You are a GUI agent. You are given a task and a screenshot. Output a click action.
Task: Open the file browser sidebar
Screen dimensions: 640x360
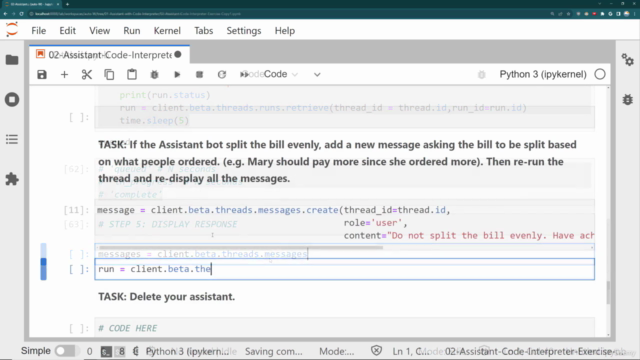[12, 60]
